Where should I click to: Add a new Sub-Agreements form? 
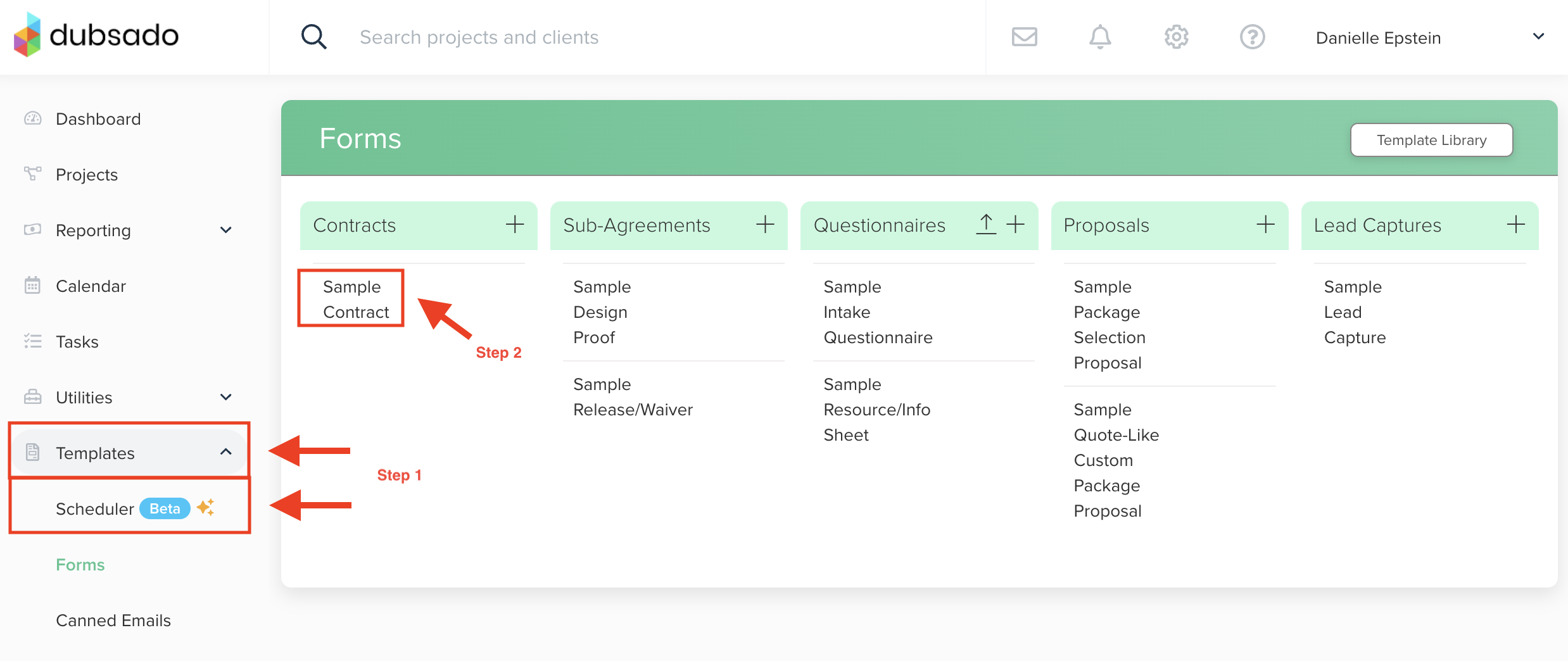765,225
